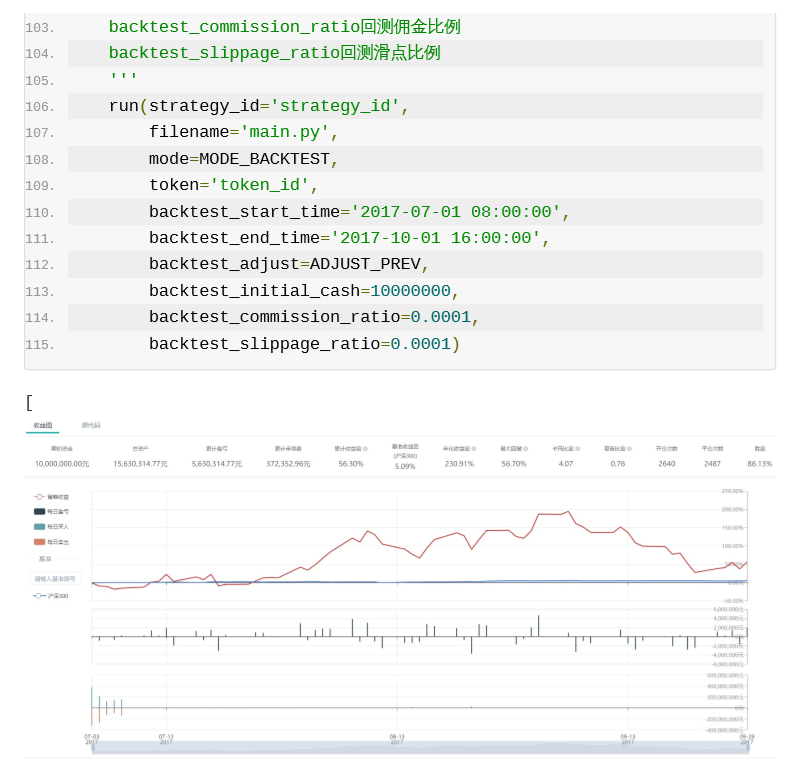Click info icon beside 年化收益率
This screenshot has width=797, height=771.
[x=475, y=449]
